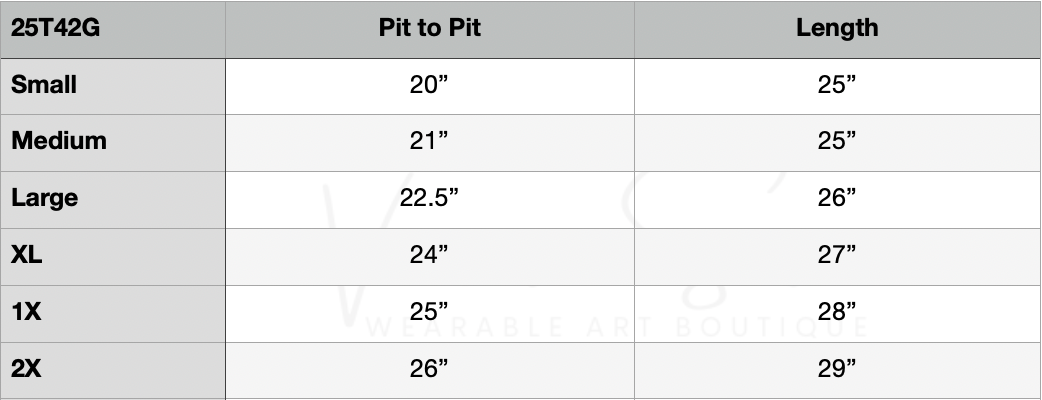Screen dimensions: 1042x400
Task: Select the 24” Pit to Pit cell
Action: (x=429, y=255)
